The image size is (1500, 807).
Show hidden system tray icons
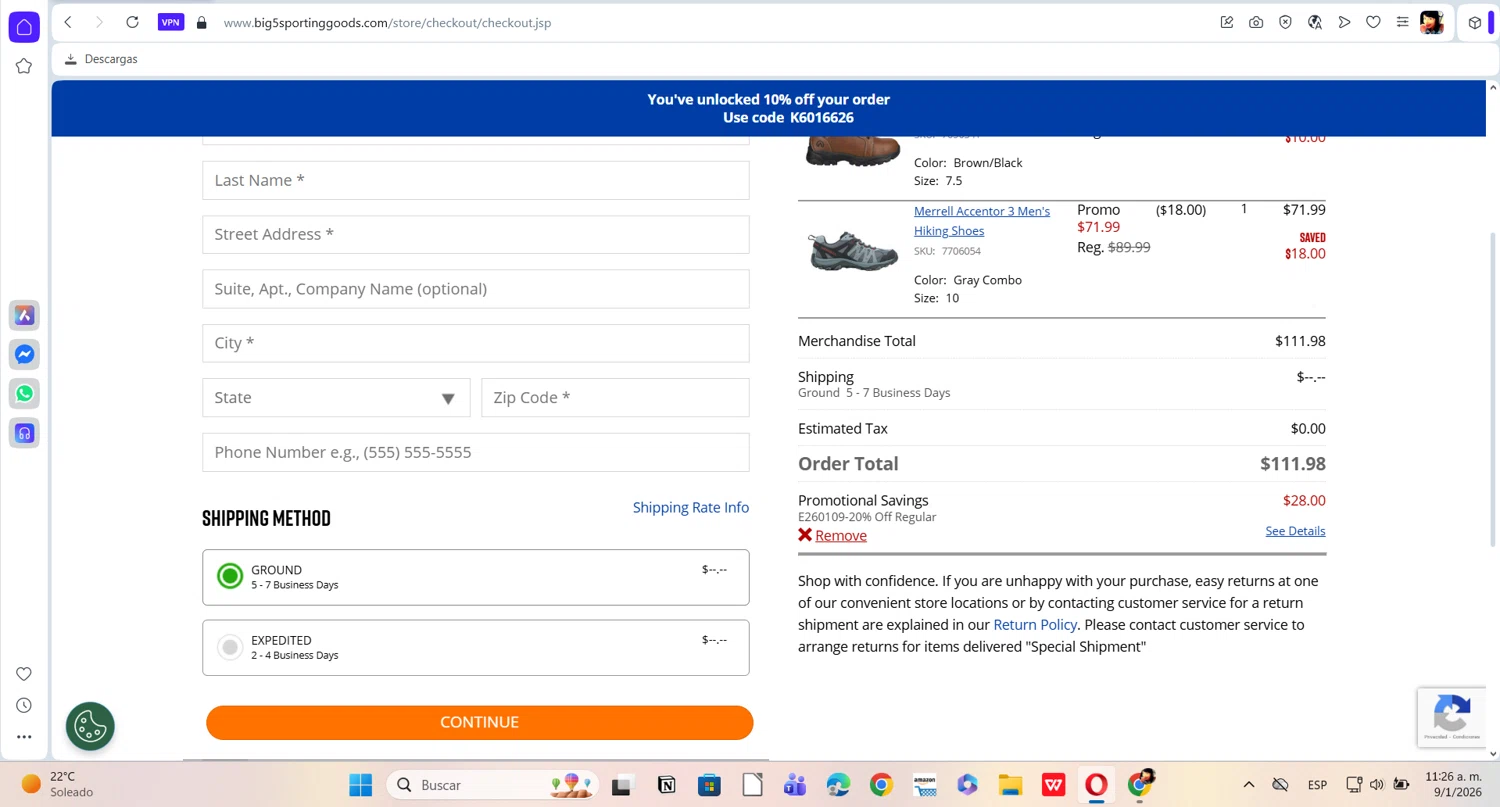[x=1248, y=785]
